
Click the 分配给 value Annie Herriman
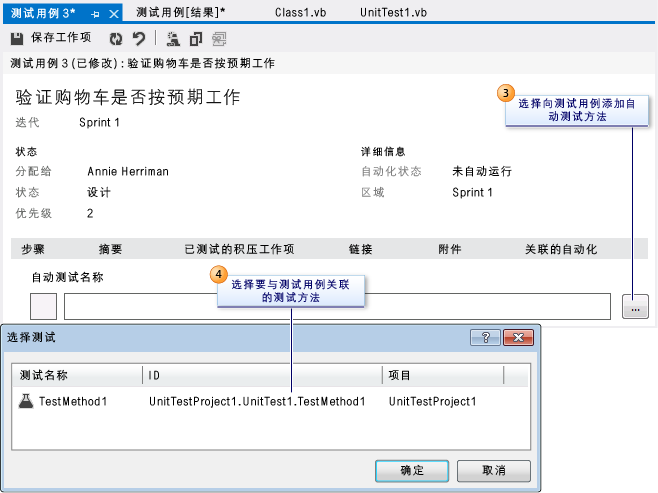pos(128,171)
